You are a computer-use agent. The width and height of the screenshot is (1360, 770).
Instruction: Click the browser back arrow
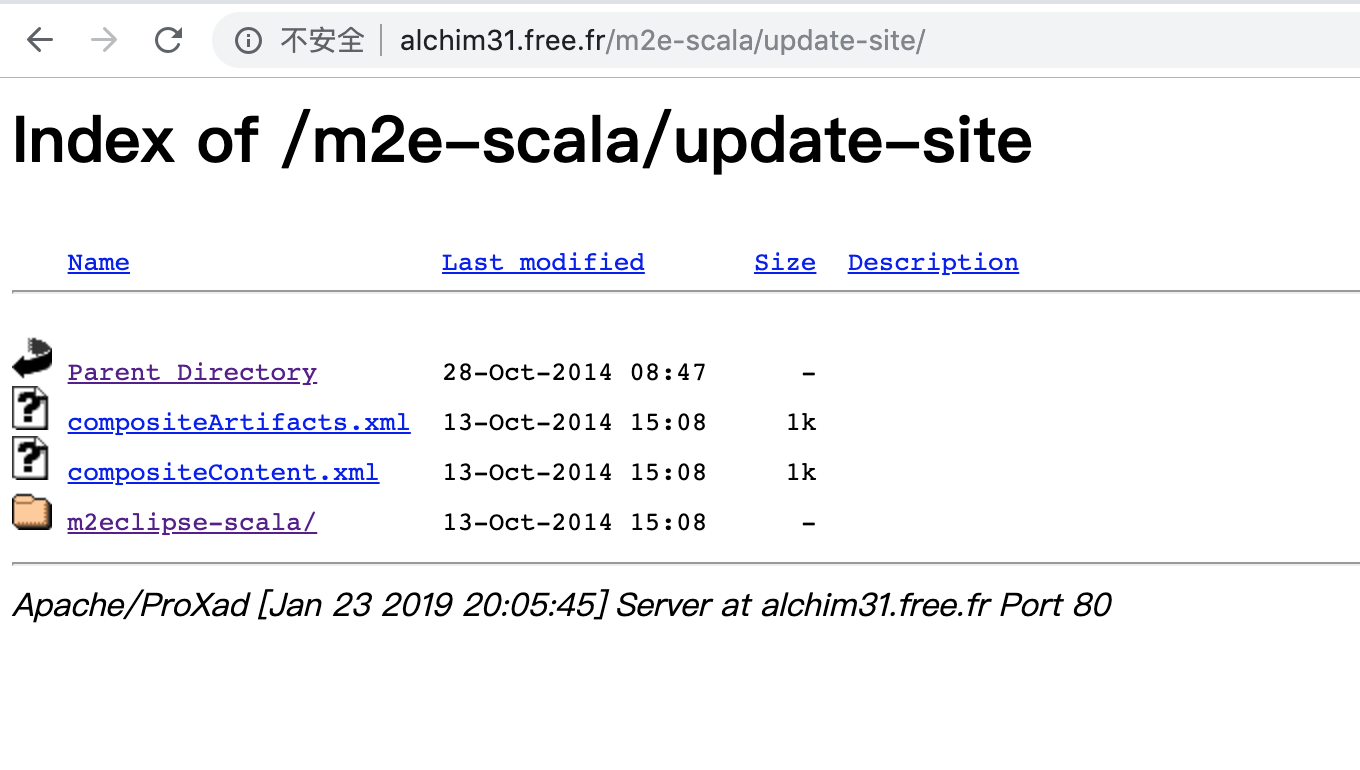click(39, 40)
